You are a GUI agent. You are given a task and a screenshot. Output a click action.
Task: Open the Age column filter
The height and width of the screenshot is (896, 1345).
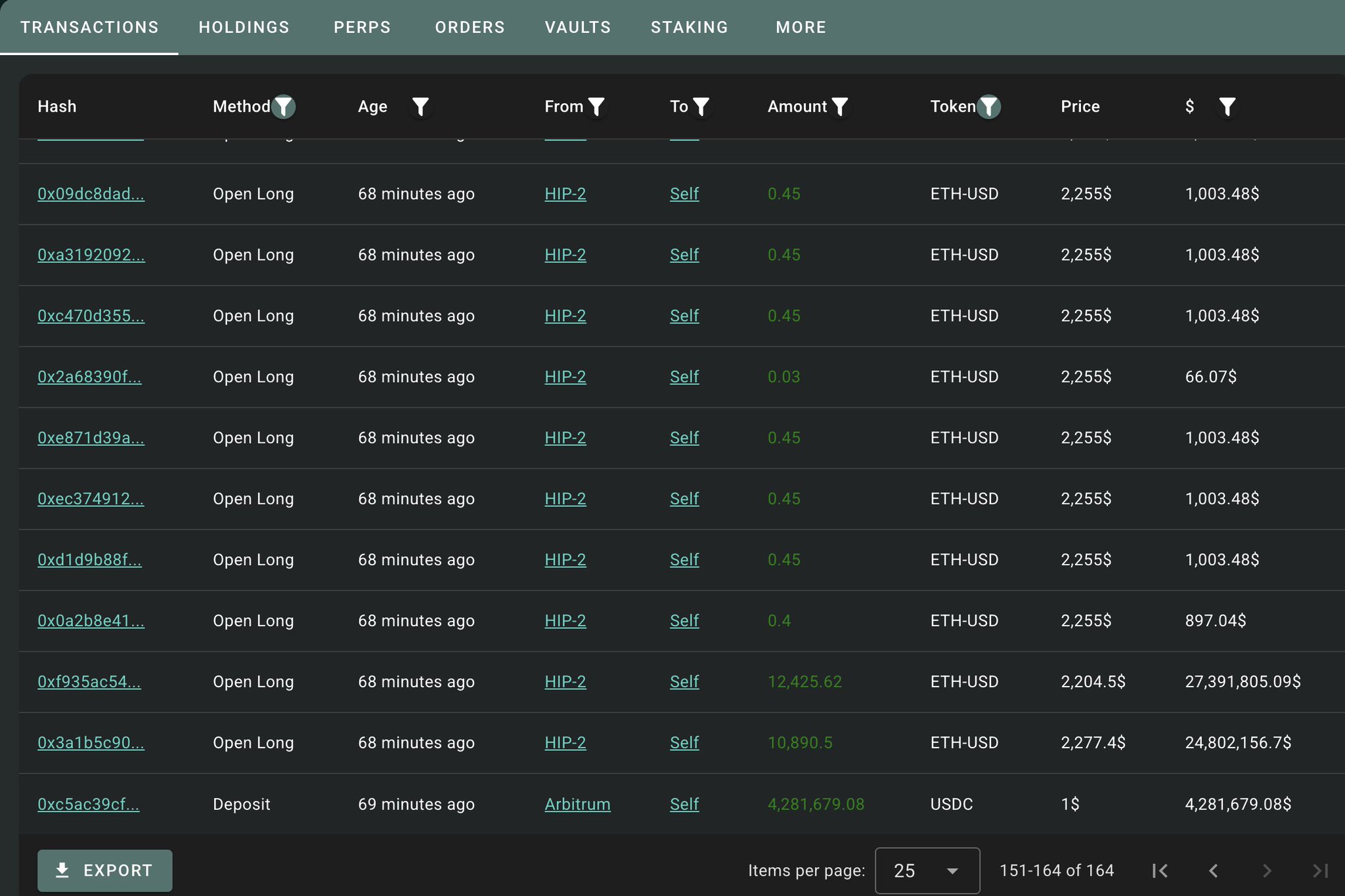tap(420, 106)
